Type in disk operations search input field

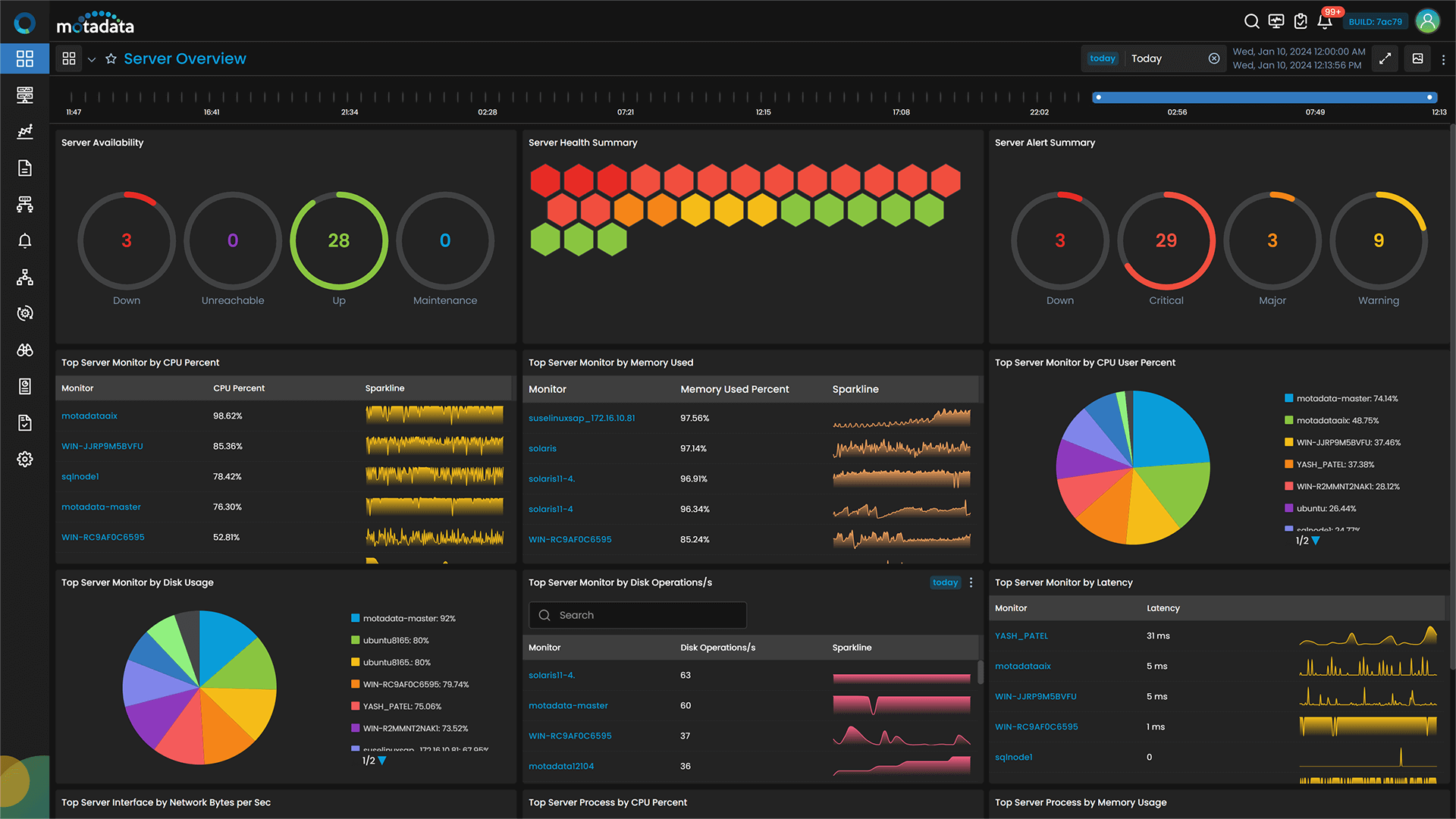click(x=637, y=615)
